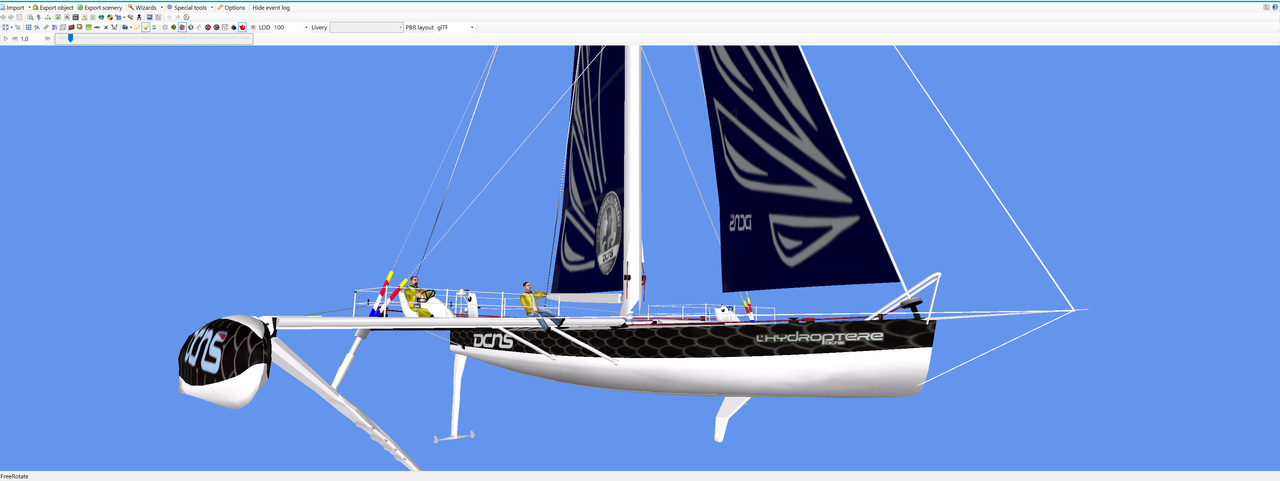Image resolution: width=1280 pixels, height=481 pixels.
Task: Click the green square icon
Action: (89, 27)
